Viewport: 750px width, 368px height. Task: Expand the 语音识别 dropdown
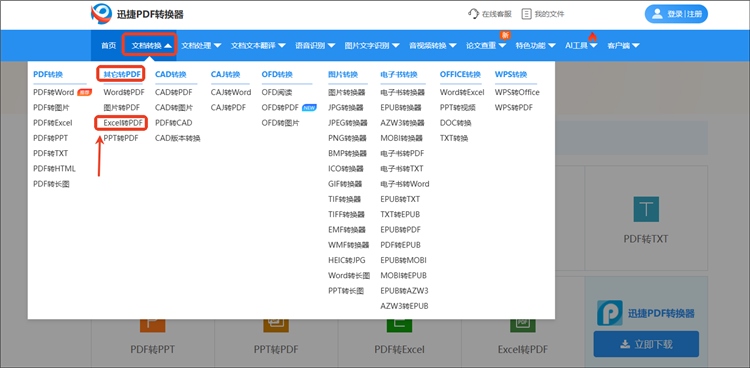point(315,45)
